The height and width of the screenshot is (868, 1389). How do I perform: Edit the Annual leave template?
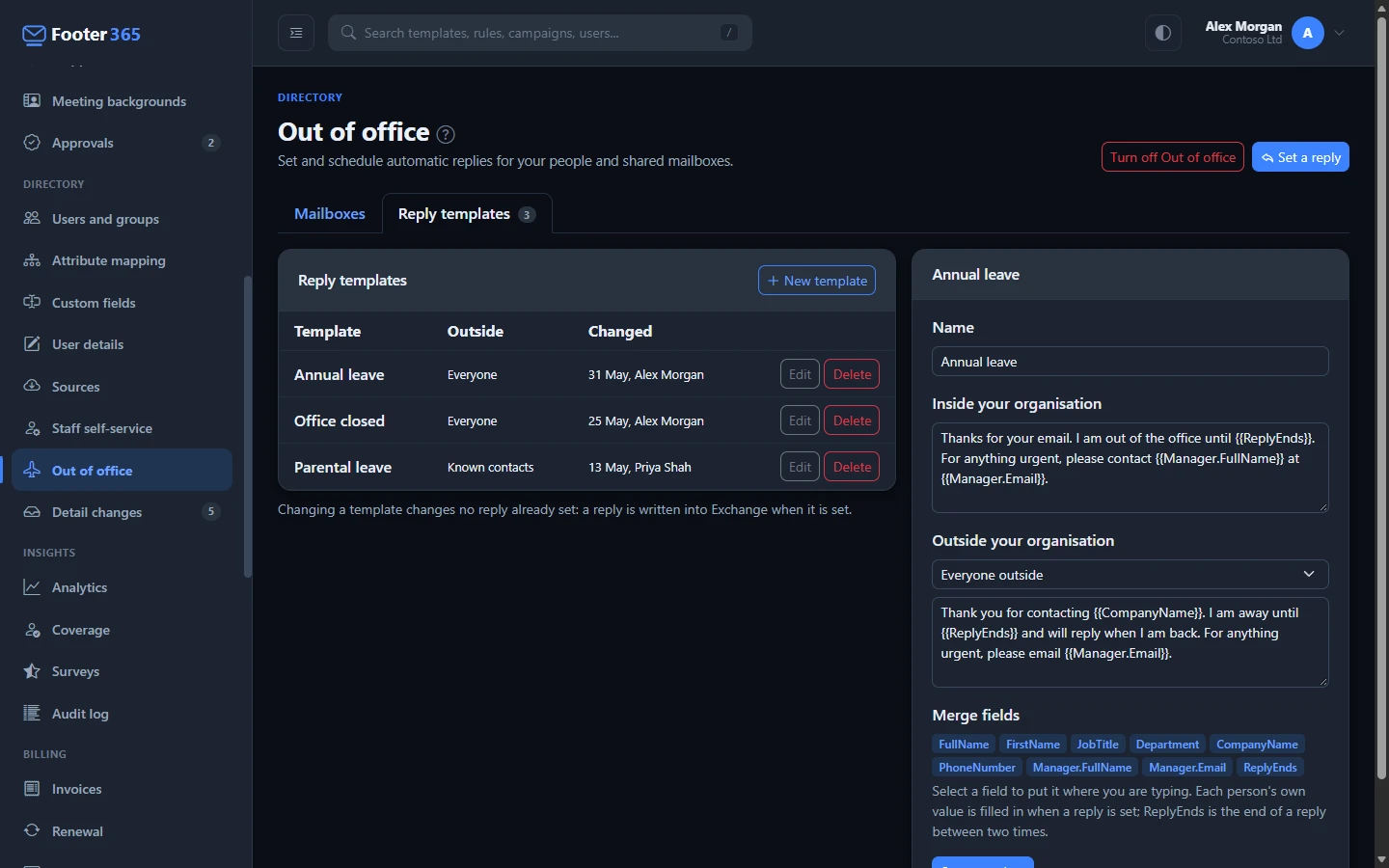800,374
